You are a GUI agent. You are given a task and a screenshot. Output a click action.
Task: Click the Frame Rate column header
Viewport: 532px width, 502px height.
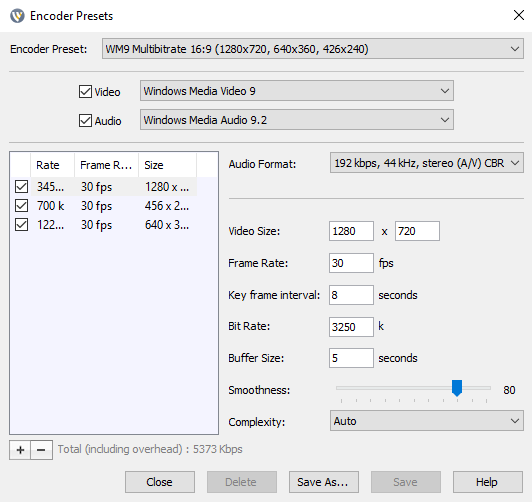click(x=106, y=165)
